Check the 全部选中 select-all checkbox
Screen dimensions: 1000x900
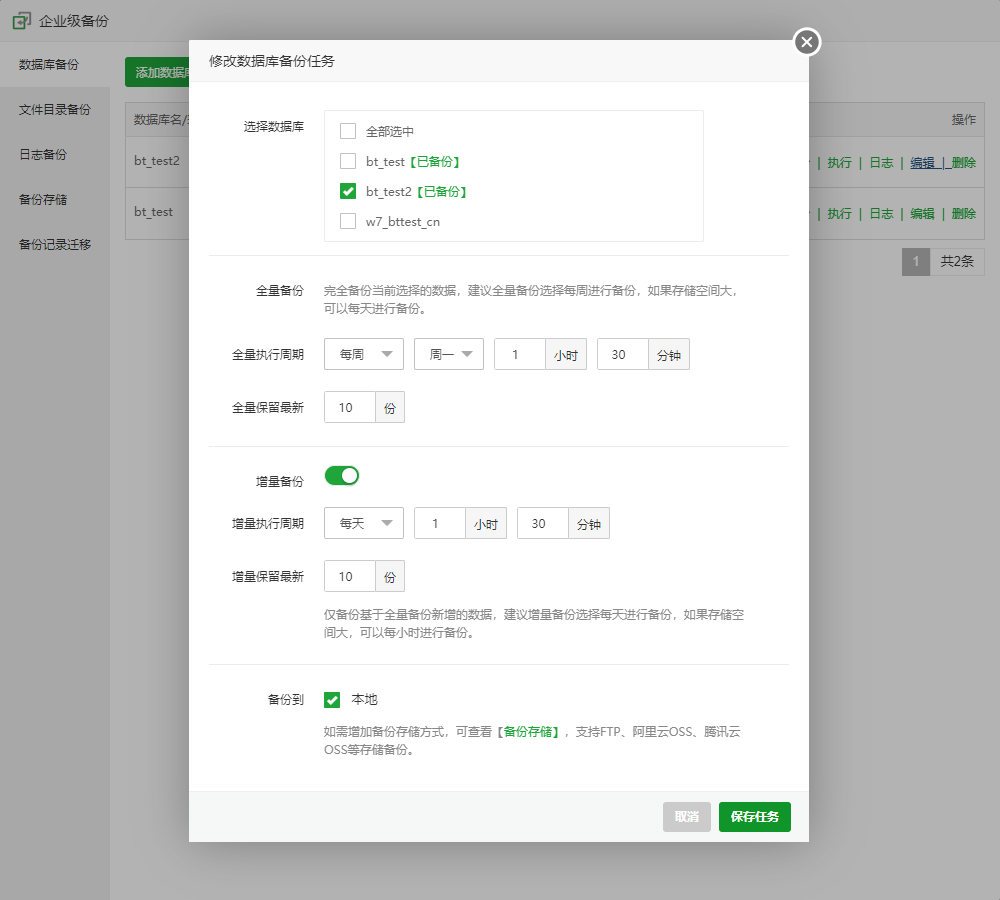tap(348, 131)
